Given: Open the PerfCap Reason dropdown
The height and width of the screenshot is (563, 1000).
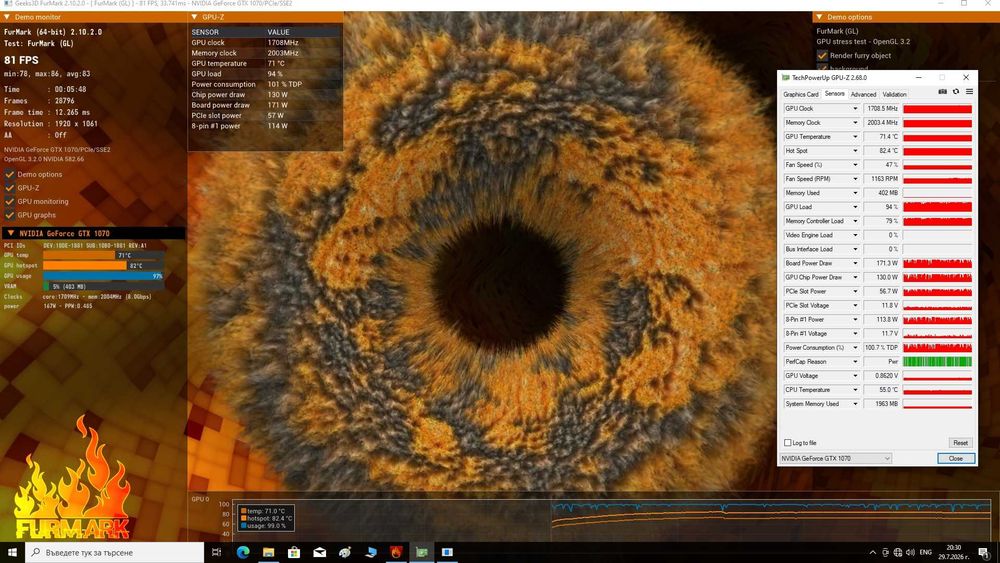Looking at the screenshot, I should tap(855, 362).
